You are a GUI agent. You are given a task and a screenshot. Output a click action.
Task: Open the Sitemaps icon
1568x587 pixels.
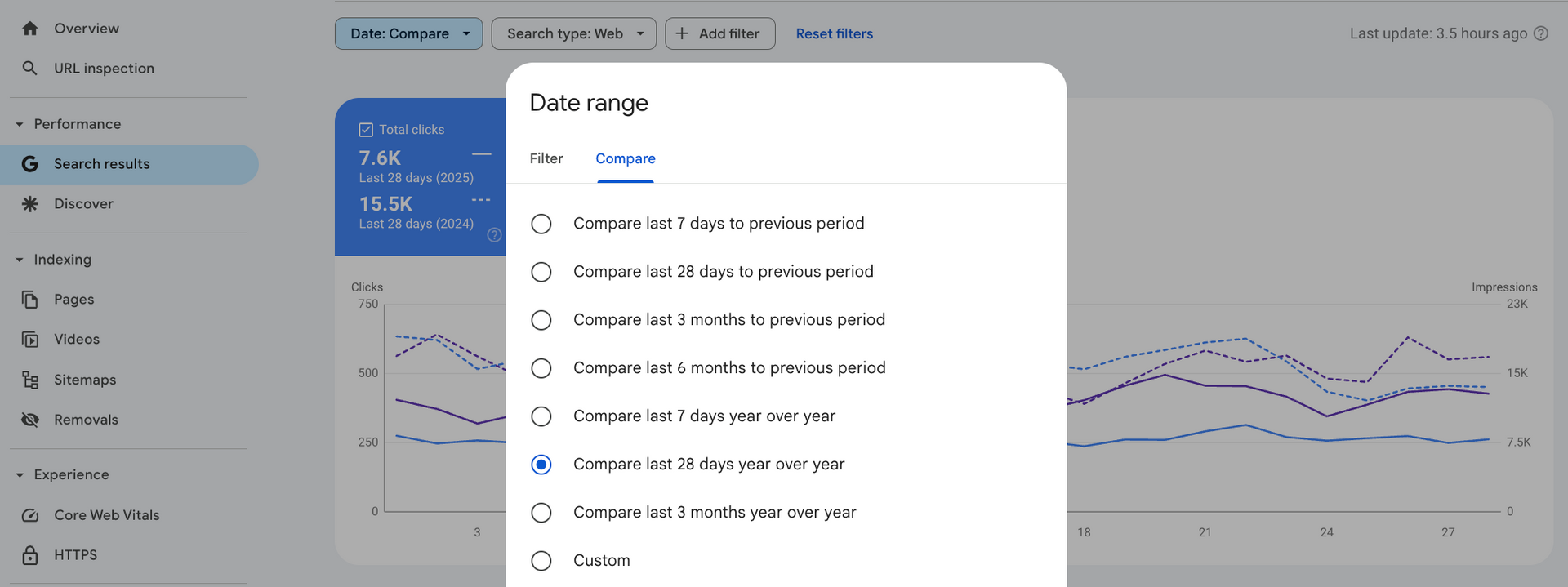(30, 380)
